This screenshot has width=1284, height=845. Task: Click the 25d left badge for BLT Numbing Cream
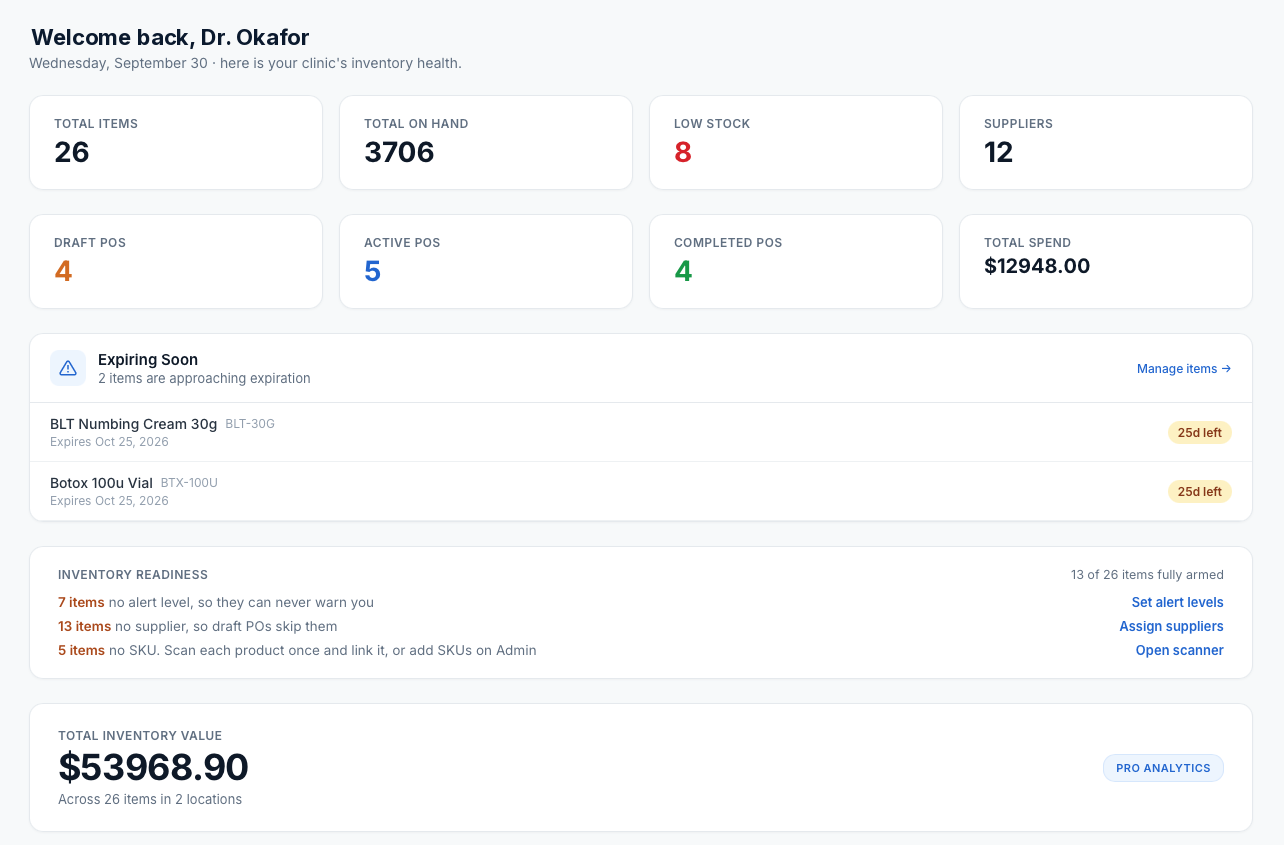[x=1199, y=433]
